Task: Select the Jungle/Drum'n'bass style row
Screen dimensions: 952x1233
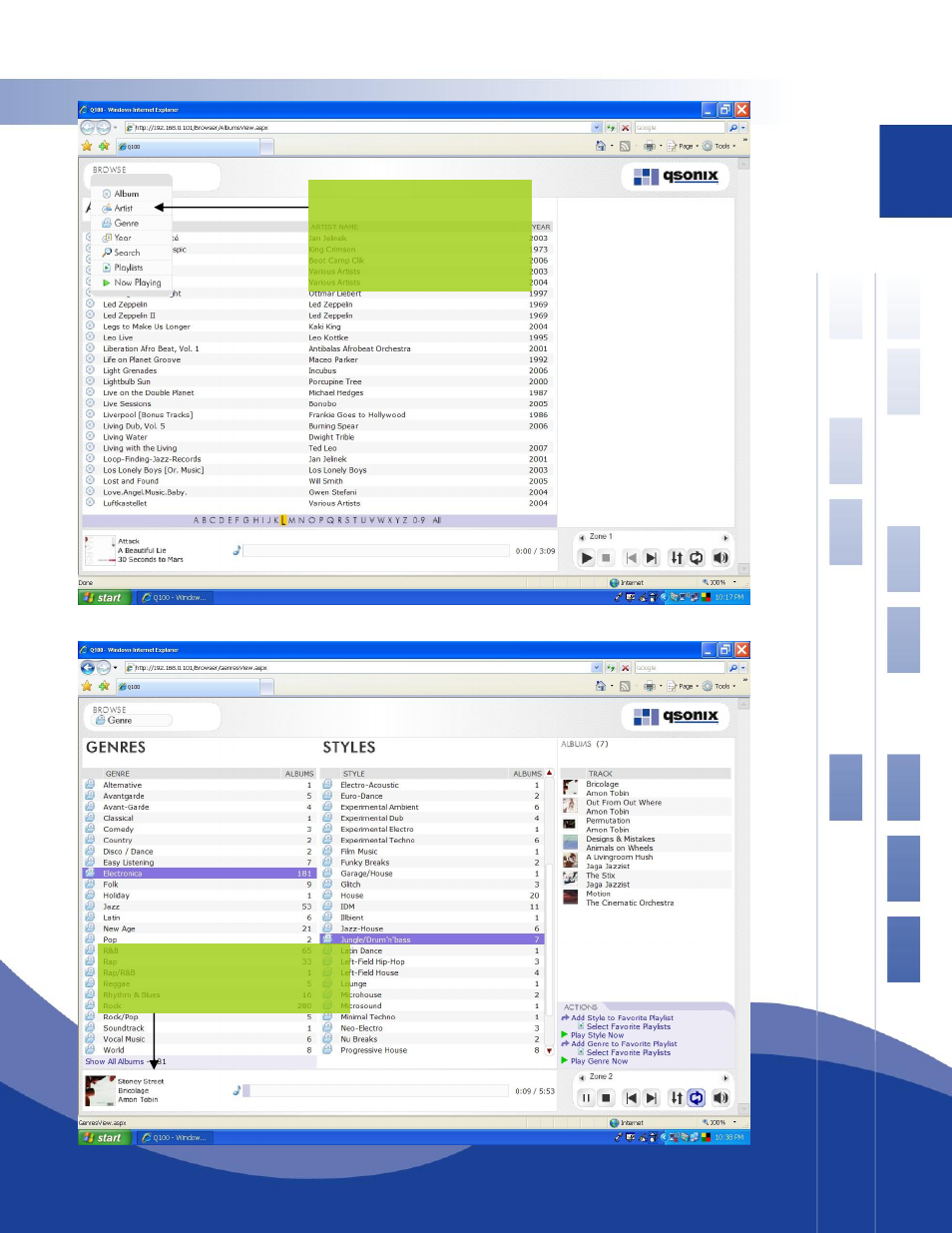Action: [432, 939]
